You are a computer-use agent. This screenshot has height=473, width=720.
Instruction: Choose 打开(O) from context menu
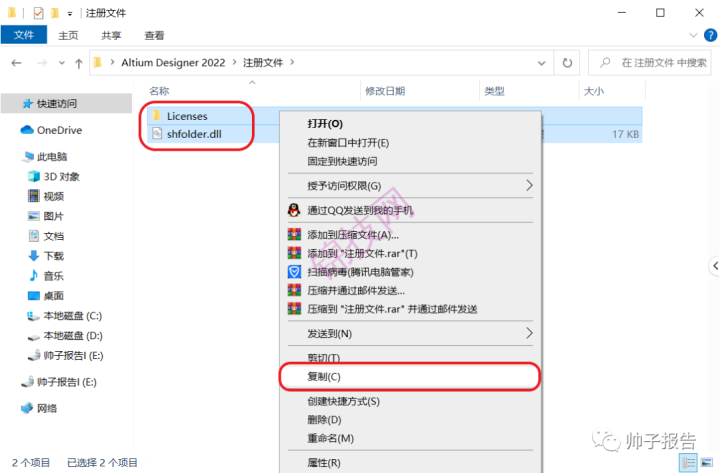(x=411, y=124)
